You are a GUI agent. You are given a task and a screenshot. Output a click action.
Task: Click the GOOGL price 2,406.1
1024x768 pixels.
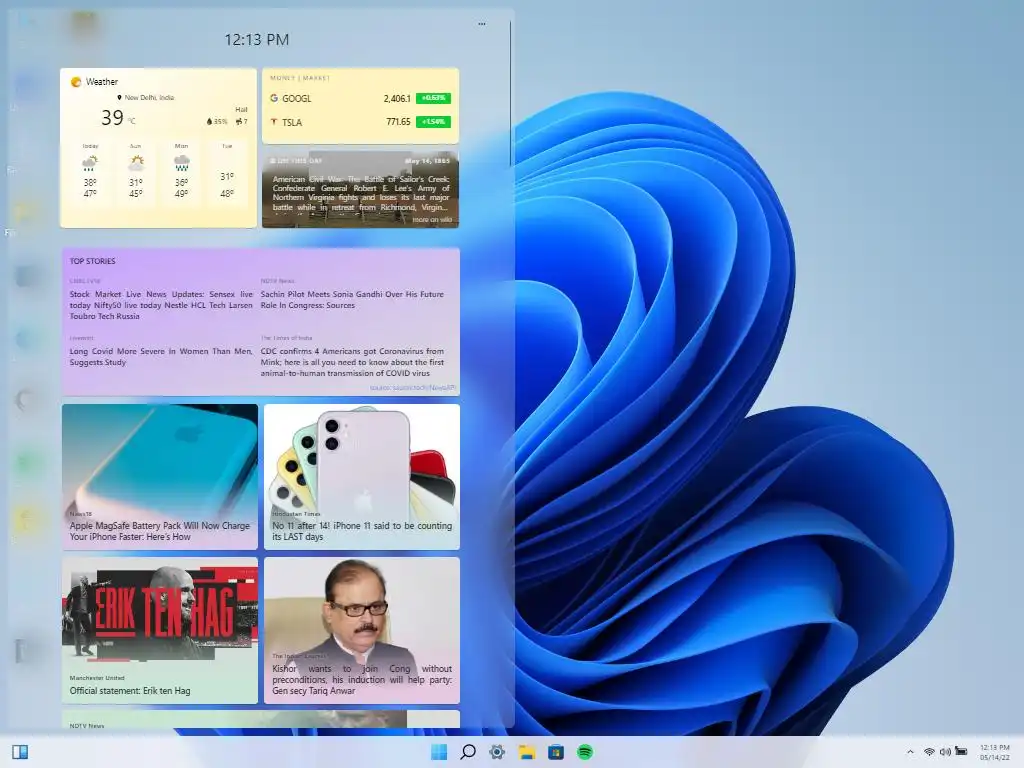pos(397,99)
